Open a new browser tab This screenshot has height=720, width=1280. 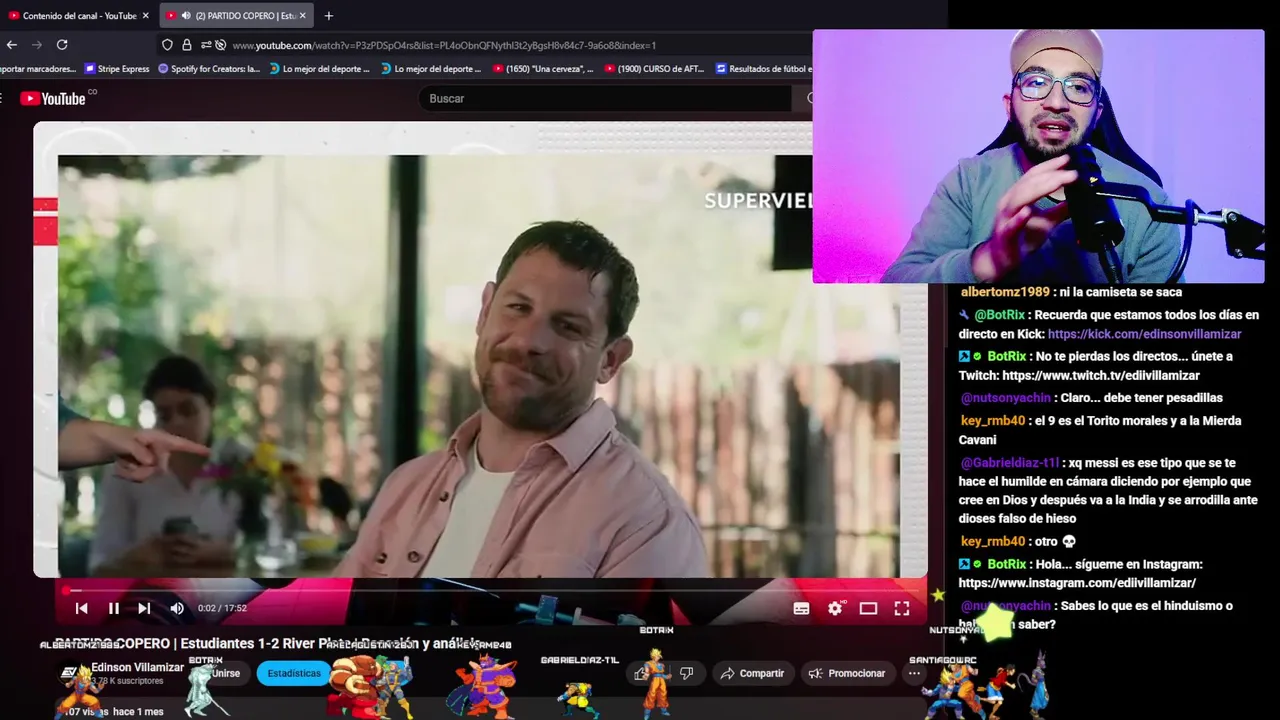(x=328, y=15)
